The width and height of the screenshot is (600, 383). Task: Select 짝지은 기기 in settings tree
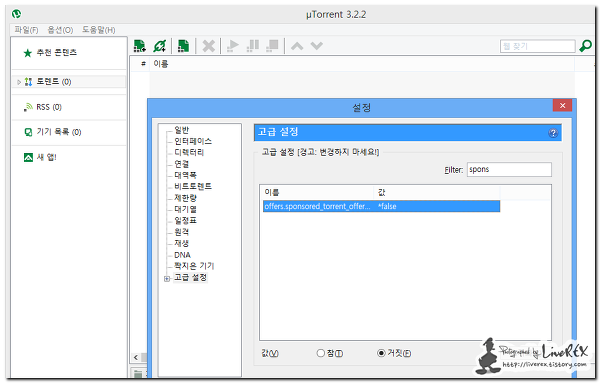194,266
